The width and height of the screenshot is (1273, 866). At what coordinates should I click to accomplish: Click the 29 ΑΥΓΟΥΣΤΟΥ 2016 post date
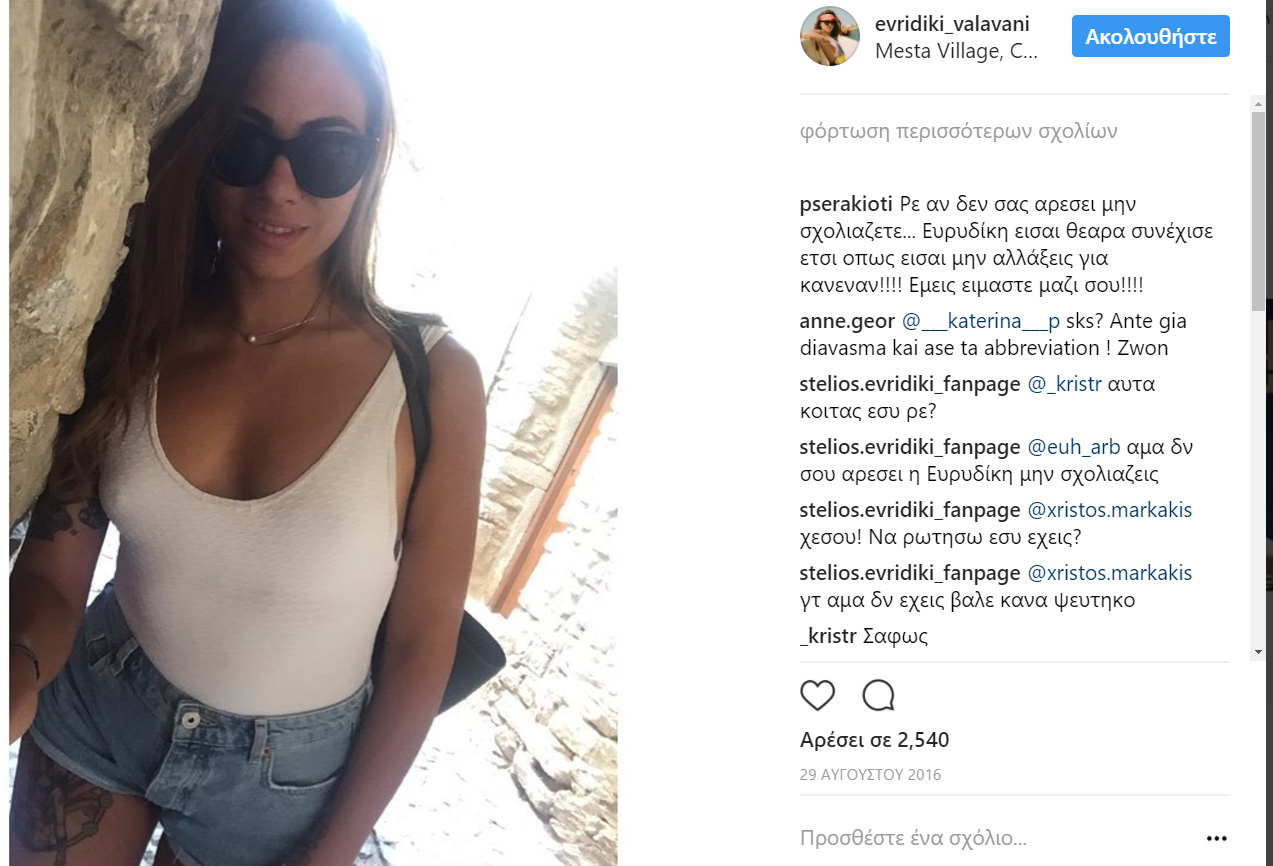(870, 775)
